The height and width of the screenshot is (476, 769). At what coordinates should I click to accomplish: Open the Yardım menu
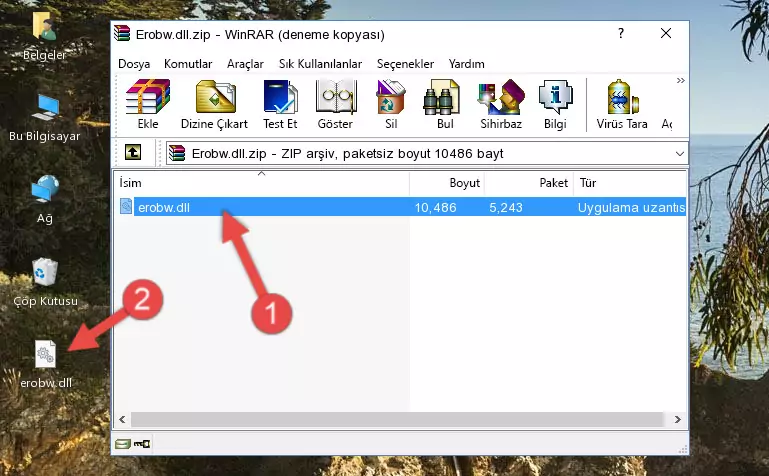(466, 64)
